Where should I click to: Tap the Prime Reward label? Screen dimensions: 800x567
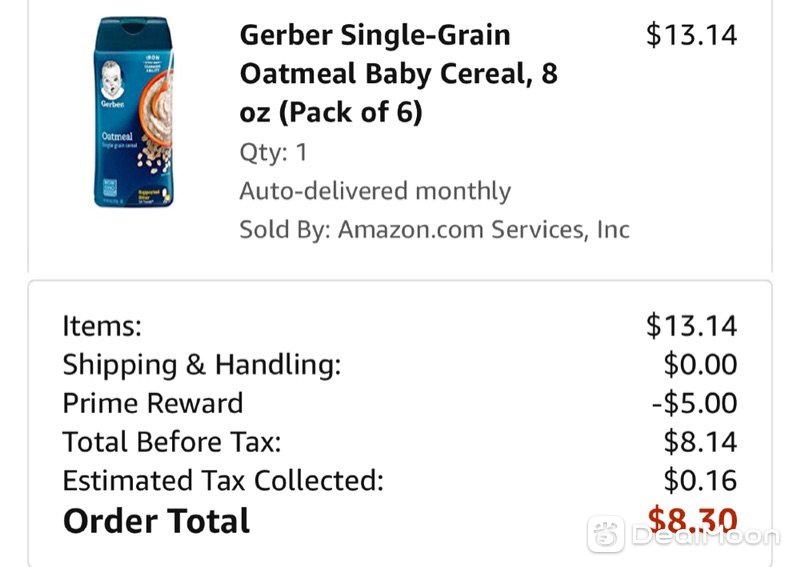(x=153, y=403)
